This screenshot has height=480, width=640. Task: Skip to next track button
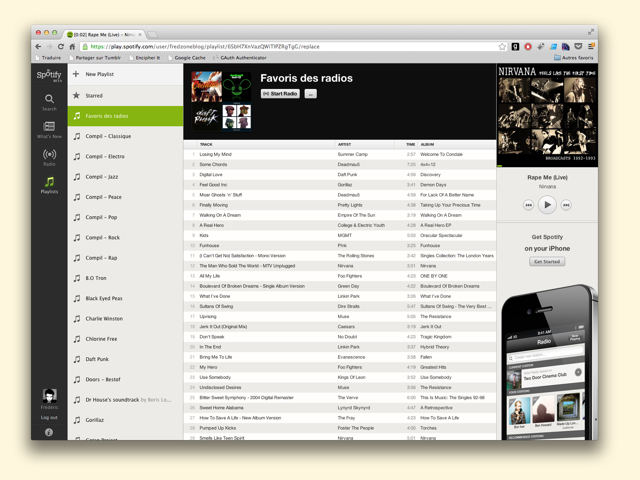(x=566, y=205)
